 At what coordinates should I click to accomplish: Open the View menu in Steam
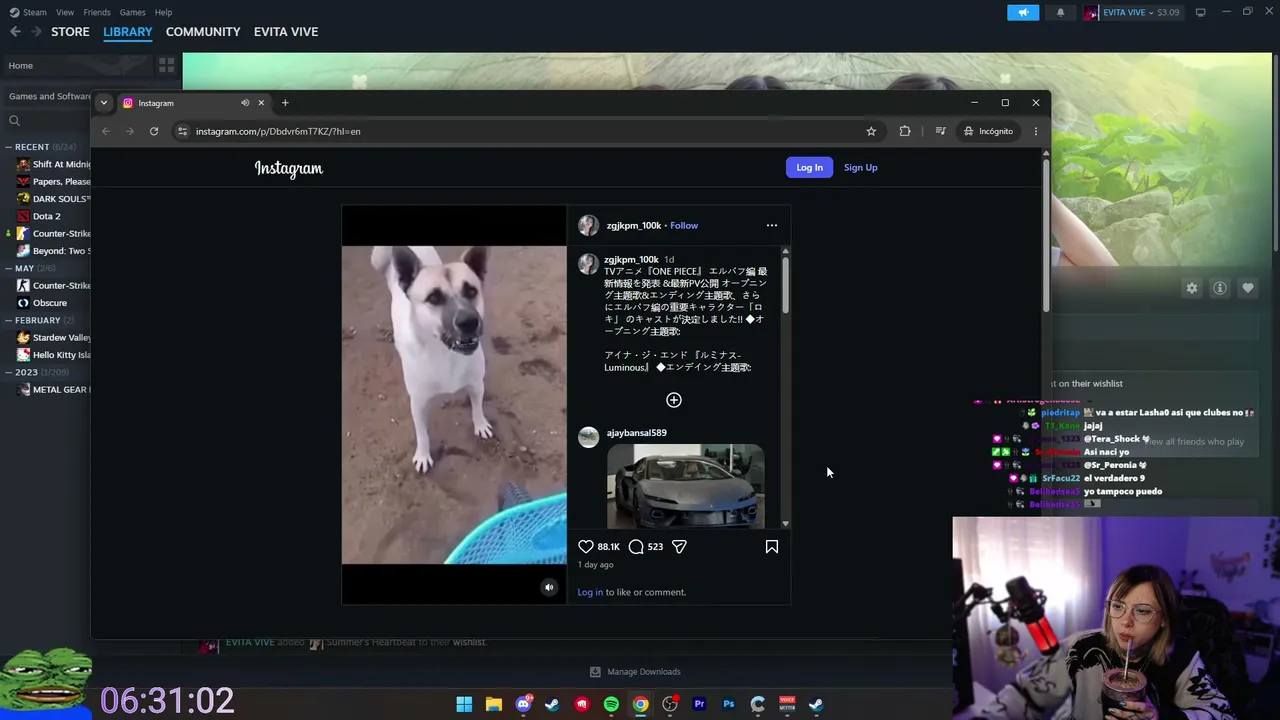click(x=65, y=12)
